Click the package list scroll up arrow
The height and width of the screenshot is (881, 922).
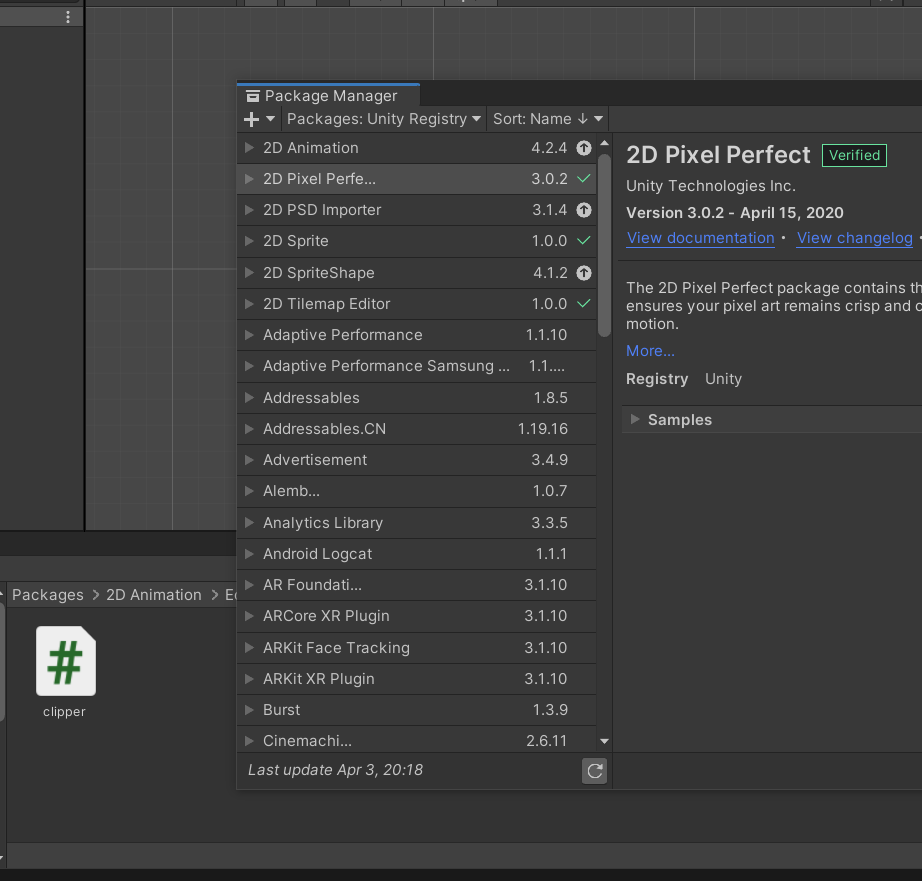[x=604, y=144]
